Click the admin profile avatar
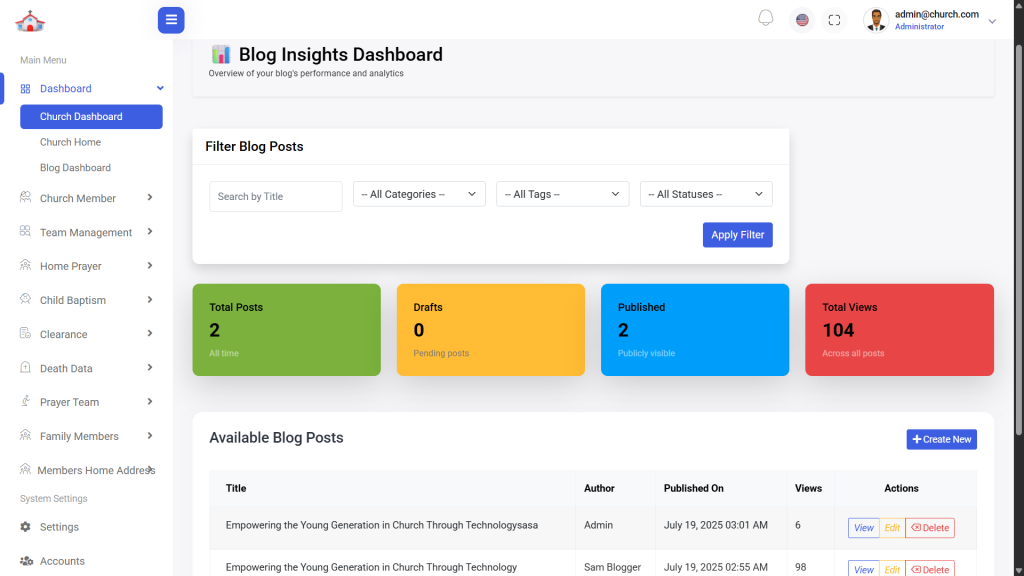The image size is (1024, 576). [876, 20]
